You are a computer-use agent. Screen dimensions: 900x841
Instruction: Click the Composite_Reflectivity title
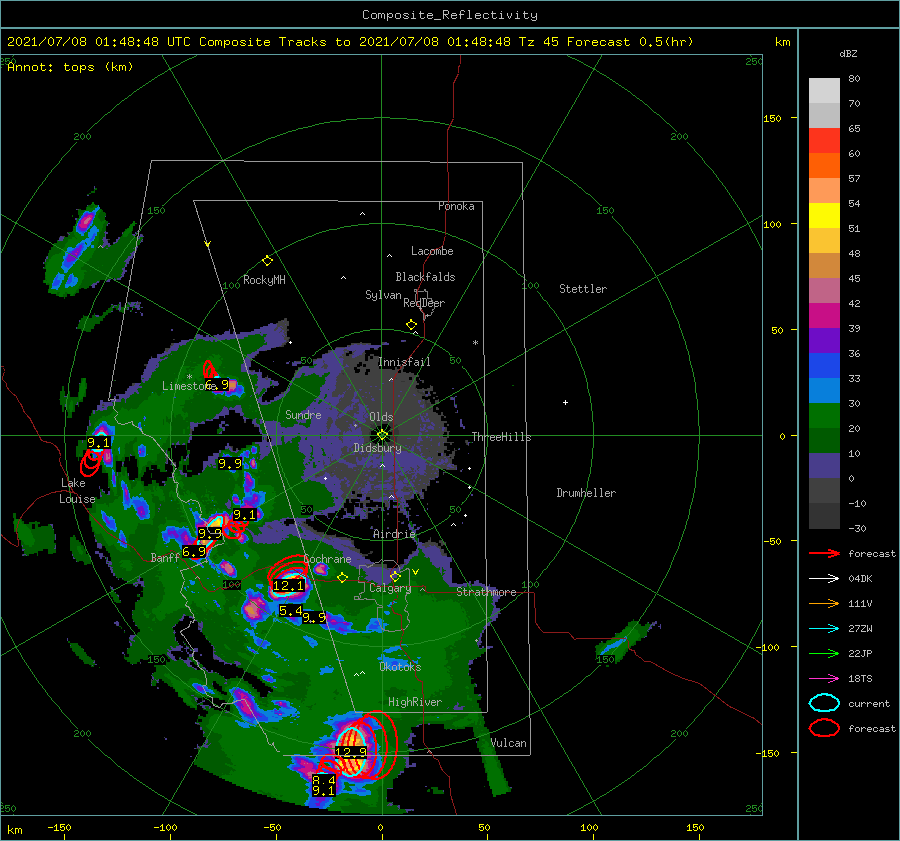[449, 15]
